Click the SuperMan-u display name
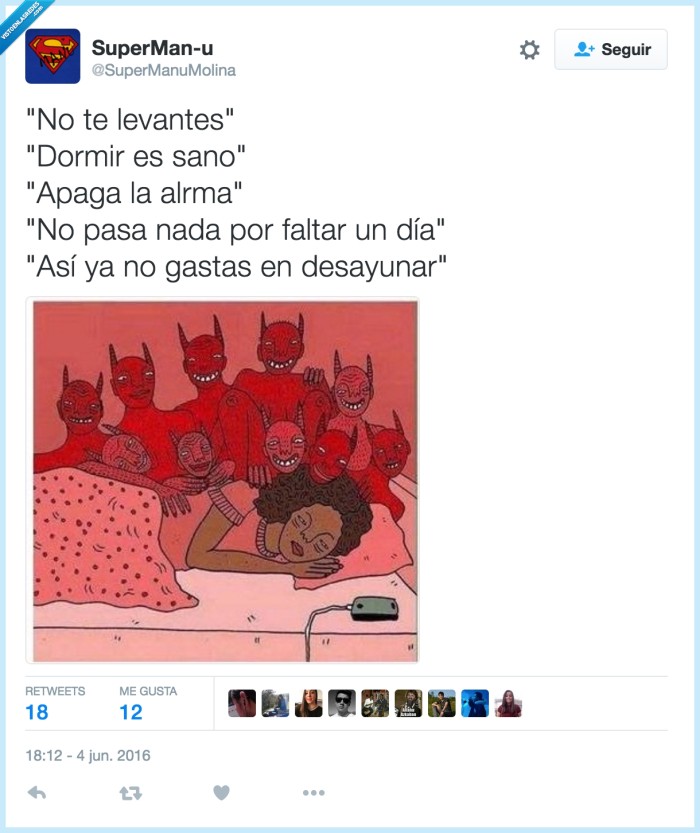This screenshot has height=833, width=700. 152,48
